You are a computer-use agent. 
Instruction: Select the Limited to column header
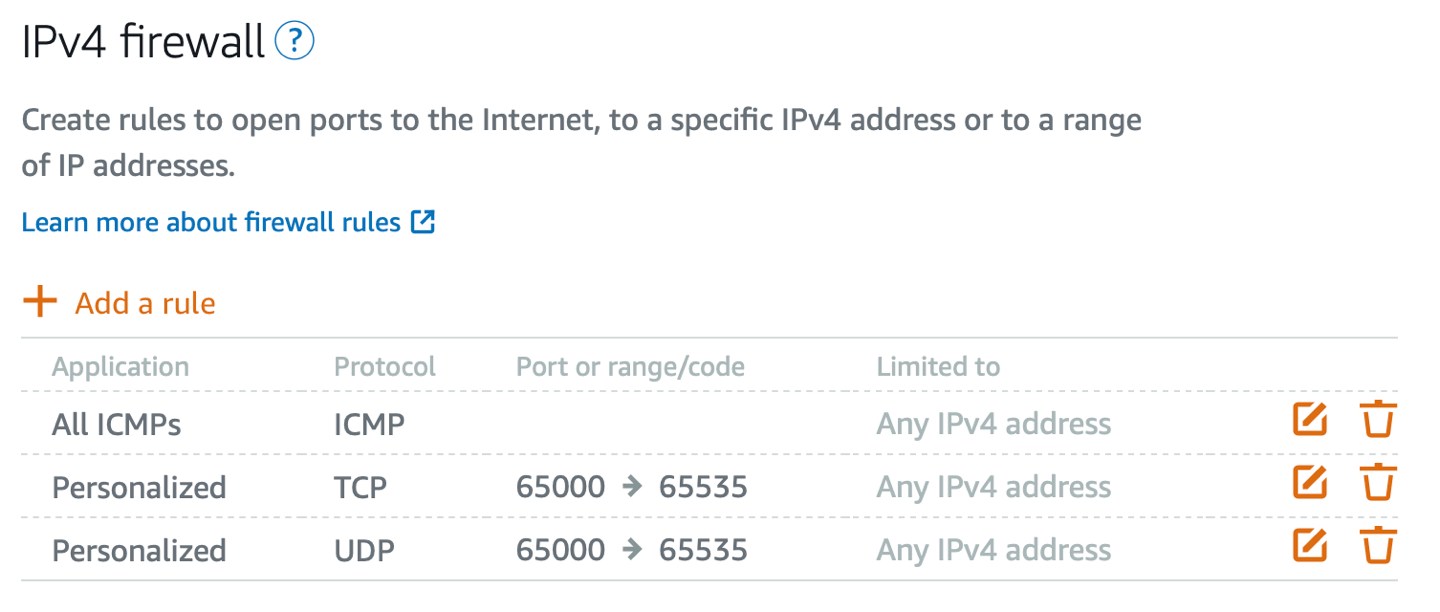[x=938, y=366]
